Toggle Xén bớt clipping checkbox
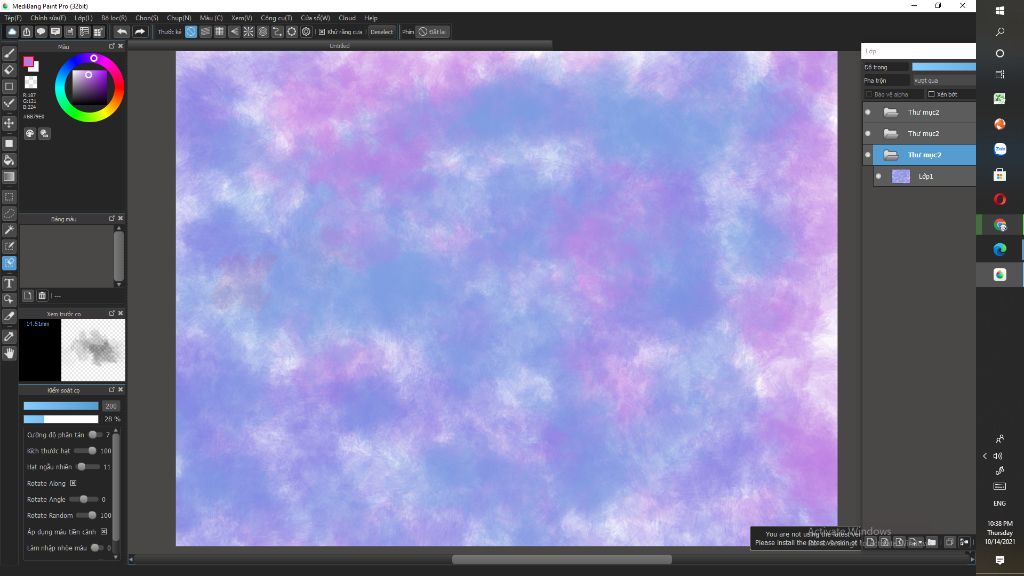1024x576 pixels. click(x=931, y=95)
